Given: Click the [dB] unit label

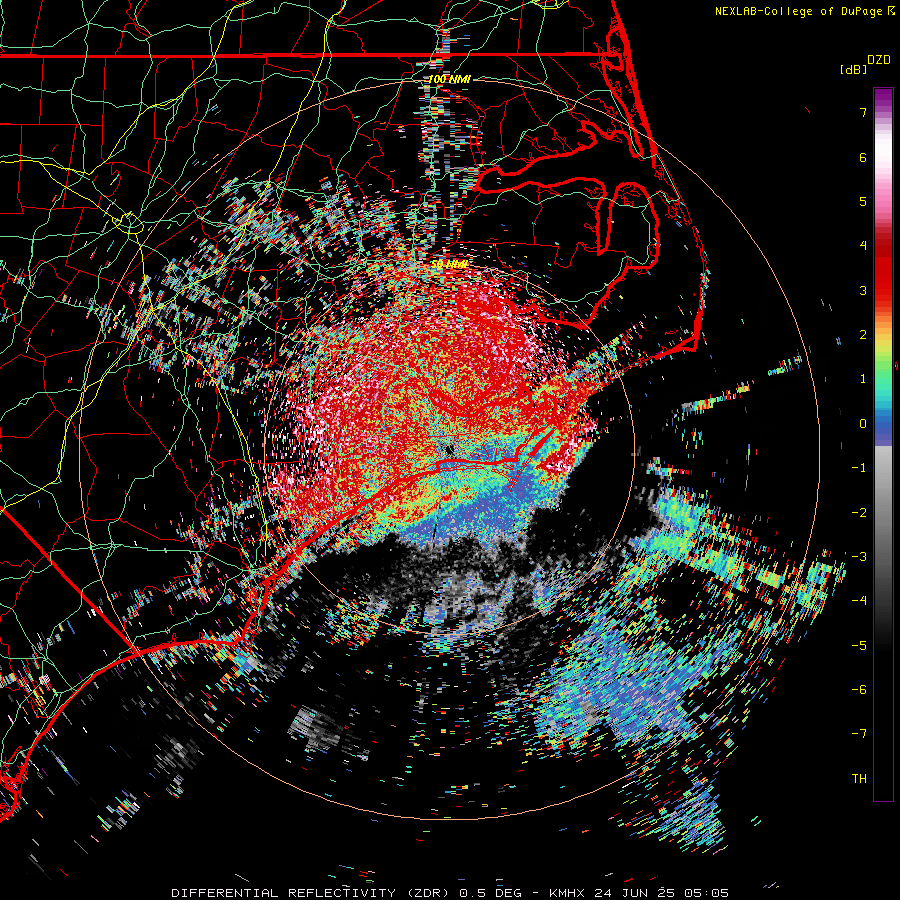Looking at the screenshot, I should click(853, 69).
